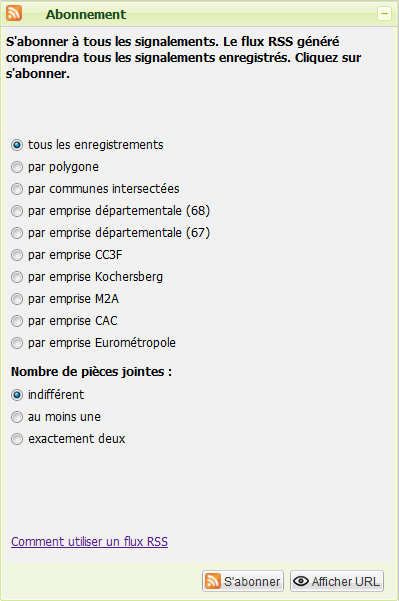
Task: Pick the 'par emprise M2A' option
Action: [17, 299]
